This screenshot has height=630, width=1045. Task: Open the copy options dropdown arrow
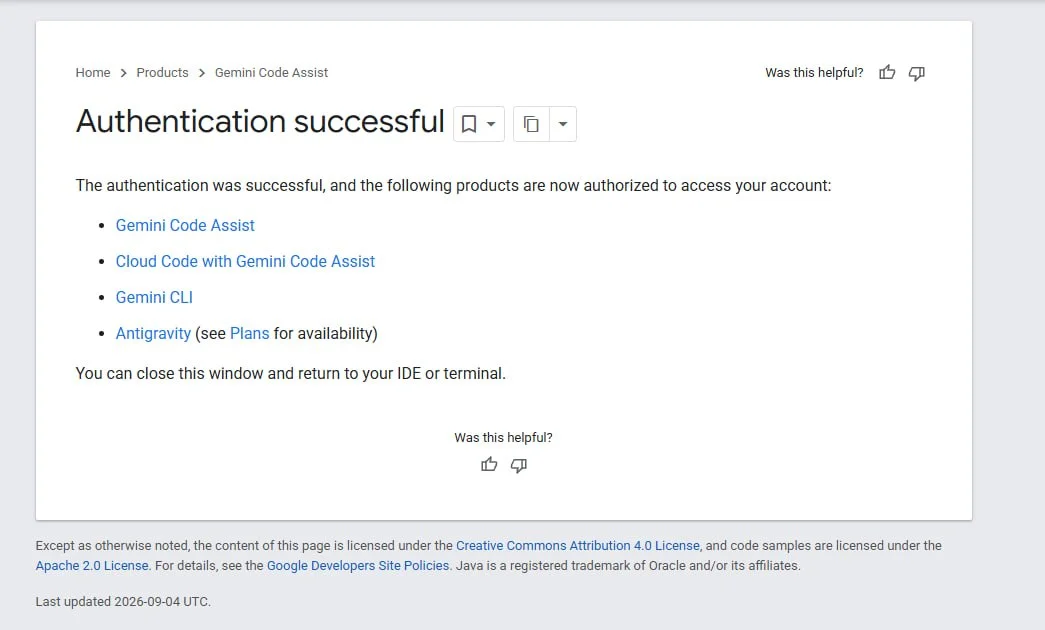(563, 124)
